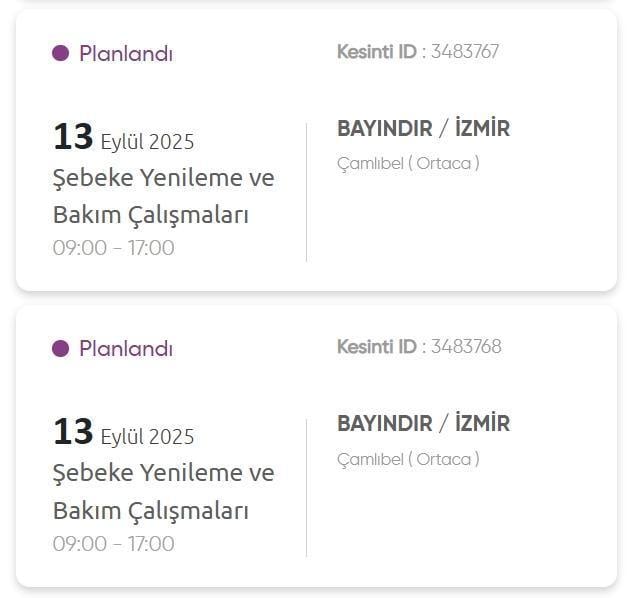Click the 13 Eylül 2025 date in the second card
The width and height of the screenshot is (630, 598).
(124, 433)
